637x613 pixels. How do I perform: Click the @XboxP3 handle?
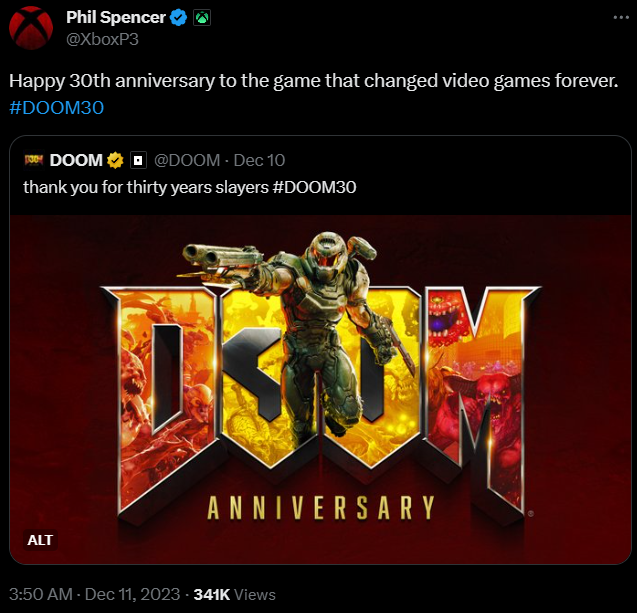pos(102,39)
